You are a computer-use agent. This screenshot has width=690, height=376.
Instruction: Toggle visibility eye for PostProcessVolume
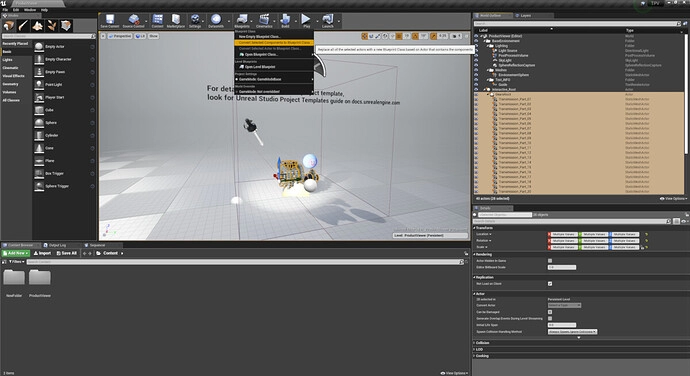pyautogui.click(x=476, y=55)
